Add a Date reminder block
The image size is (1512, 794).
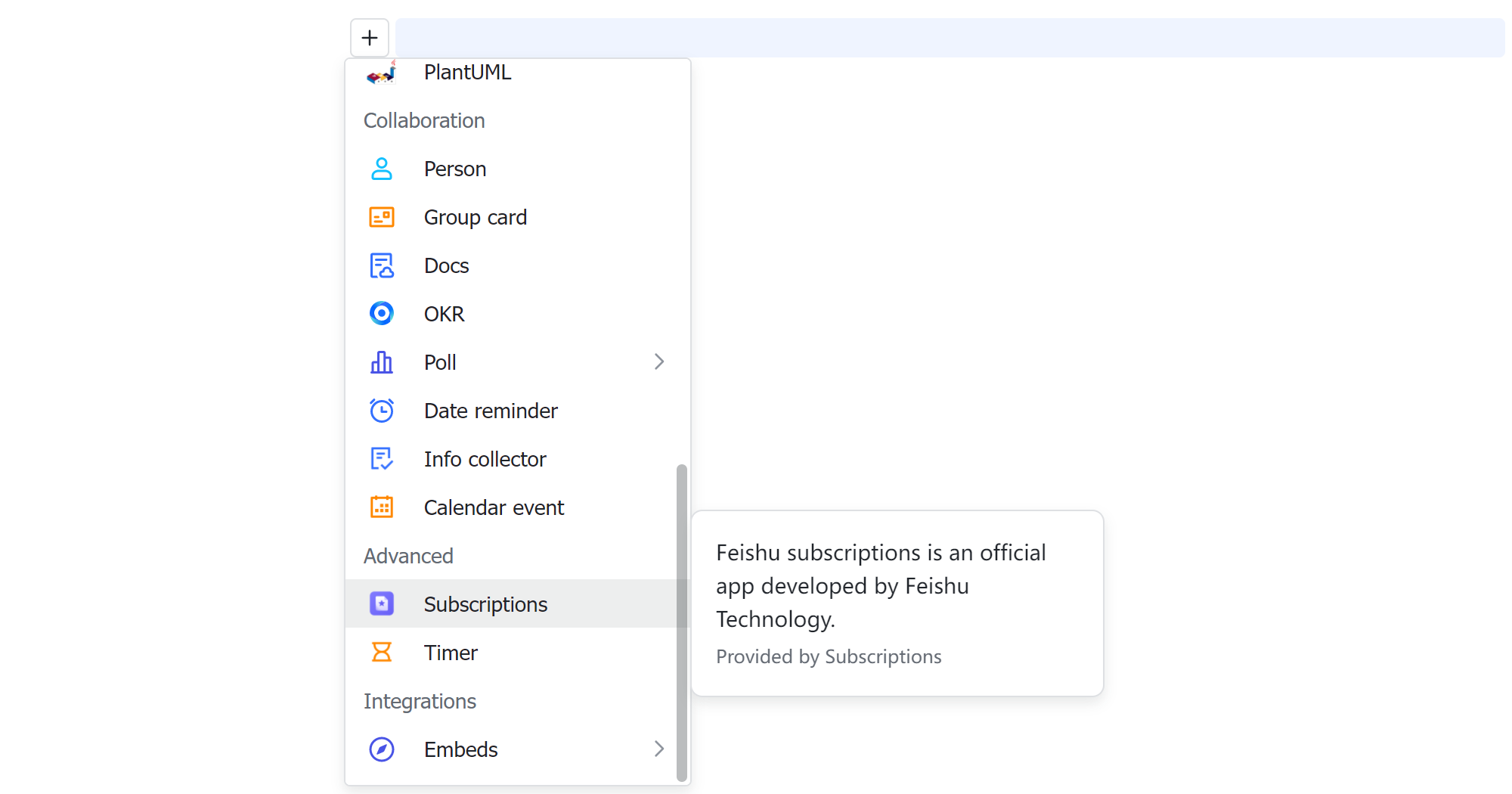click(x=518, y=411)
